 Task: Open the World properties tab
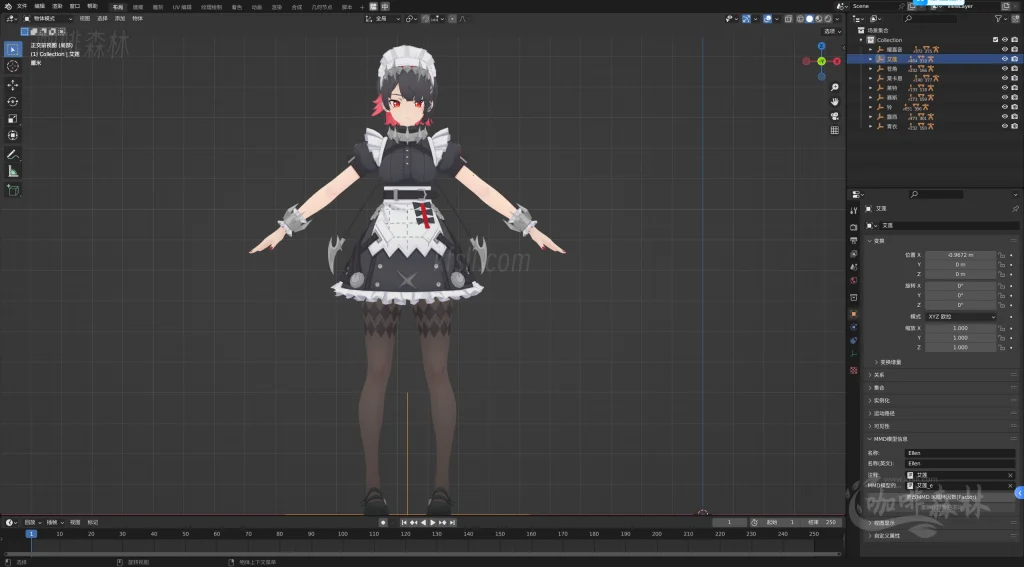854,280
